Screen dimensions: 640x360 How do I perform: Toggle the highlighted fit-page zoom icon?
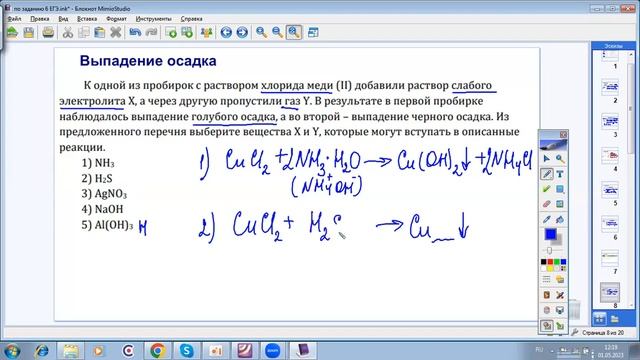294,32
